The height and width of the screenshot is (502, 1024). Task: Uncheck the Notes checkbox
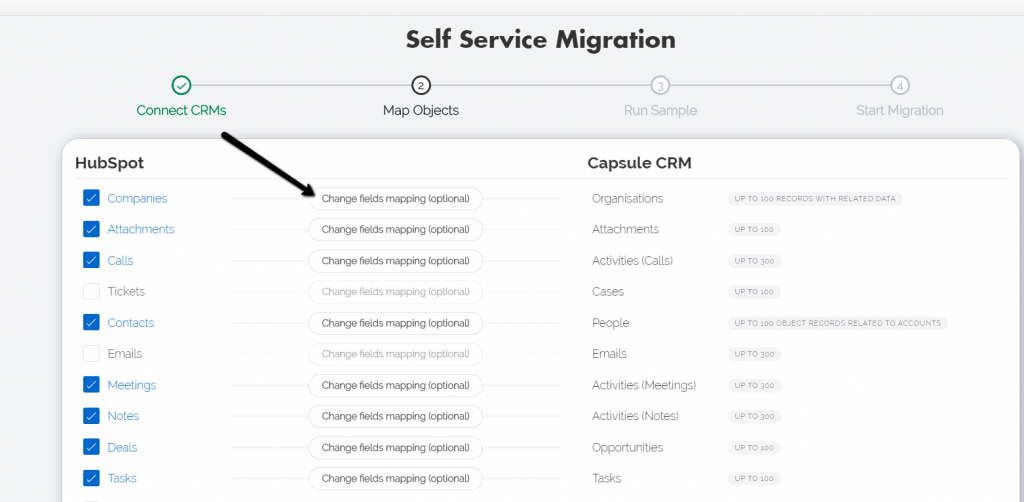(91, 416)
